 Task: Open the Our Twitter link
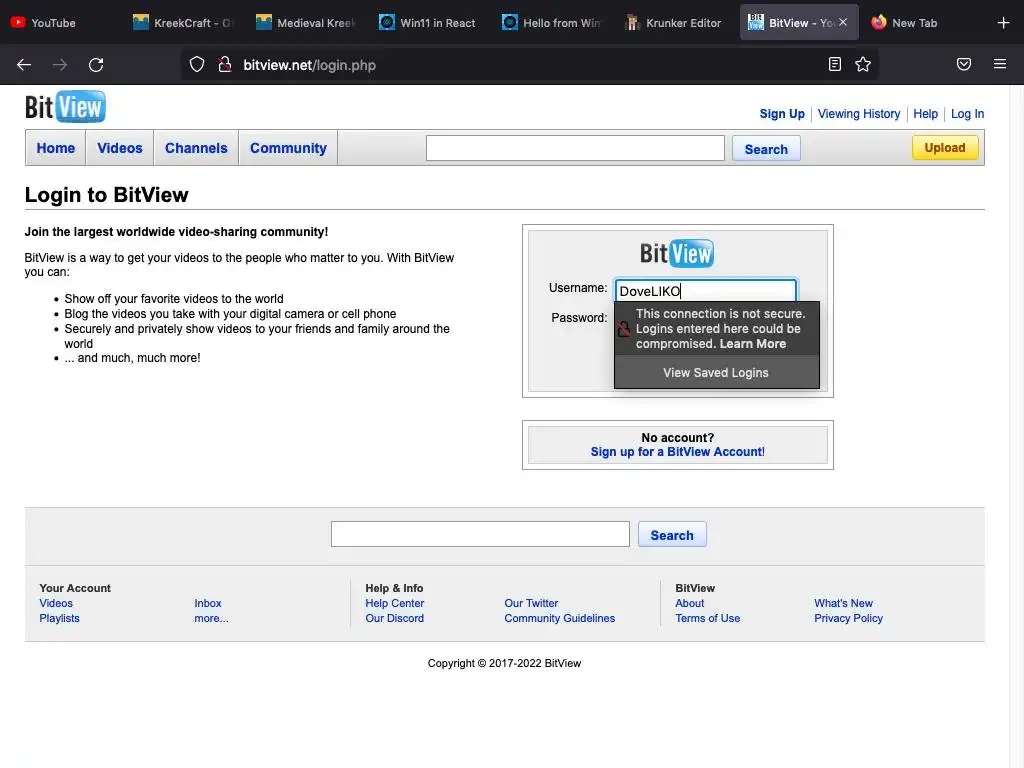531,603
